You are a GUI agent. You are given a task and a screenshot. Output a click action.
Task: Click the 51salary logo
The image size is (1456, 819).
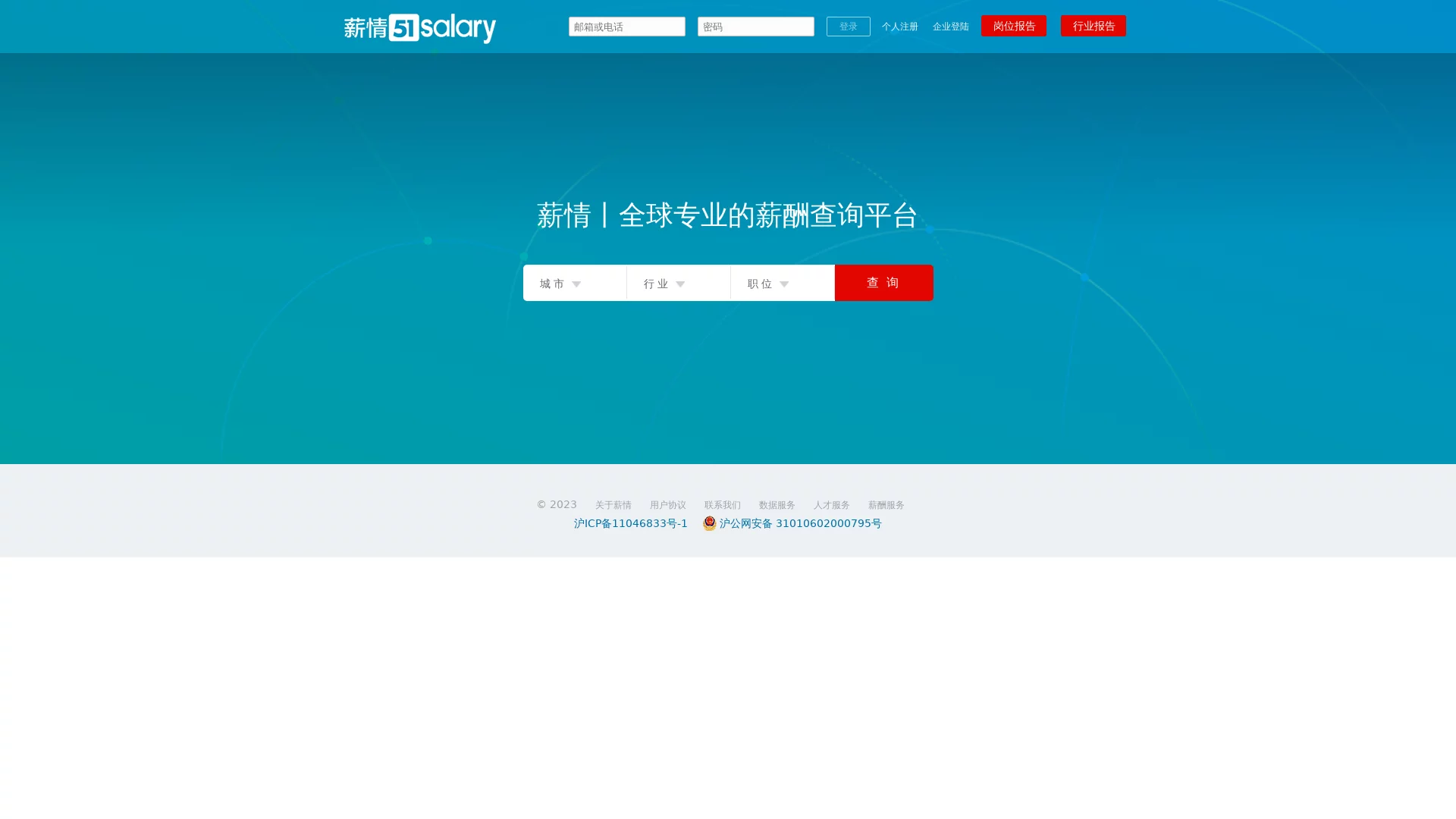pos(419,27)
